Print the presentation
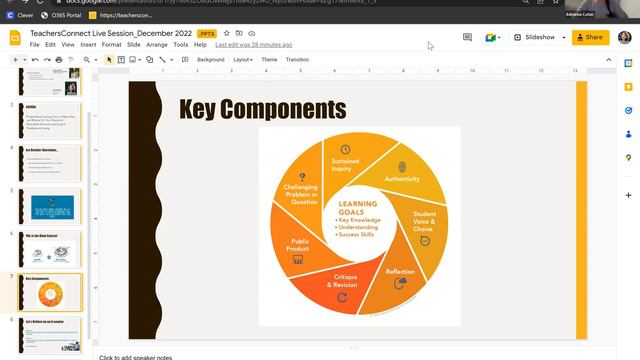Screen dimensions: 640x360 point(59,60)
